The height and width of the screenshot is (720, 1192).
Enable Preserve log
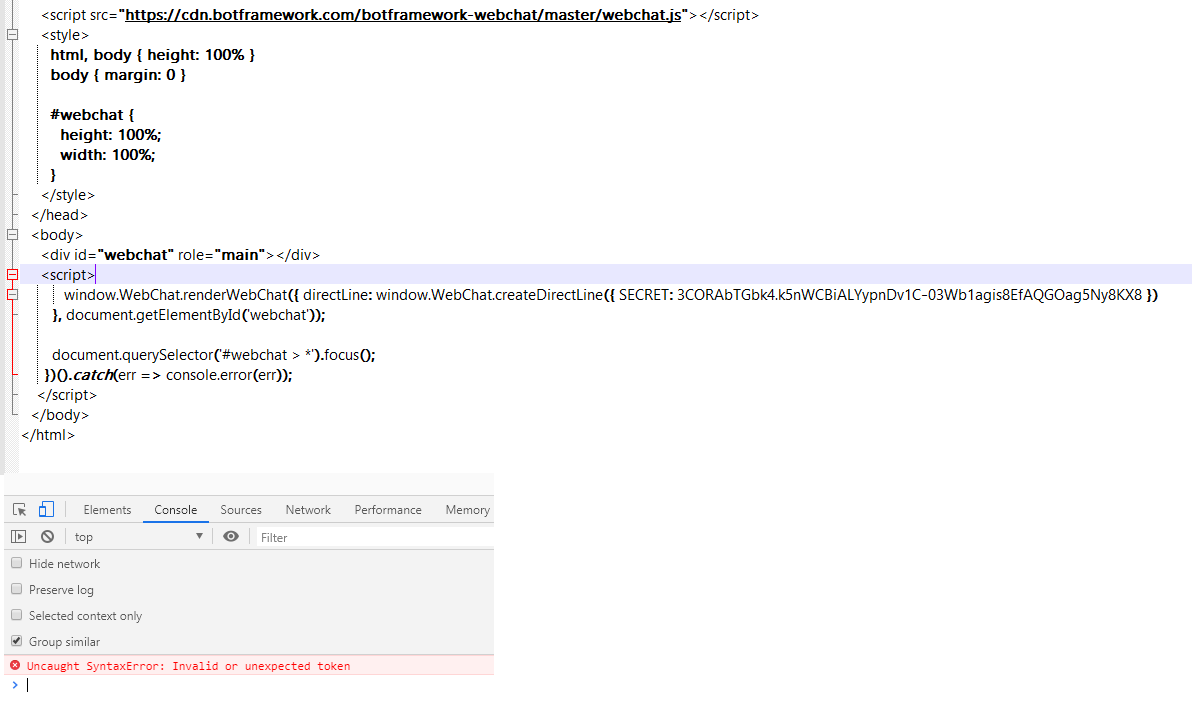(x=16, y=589)
